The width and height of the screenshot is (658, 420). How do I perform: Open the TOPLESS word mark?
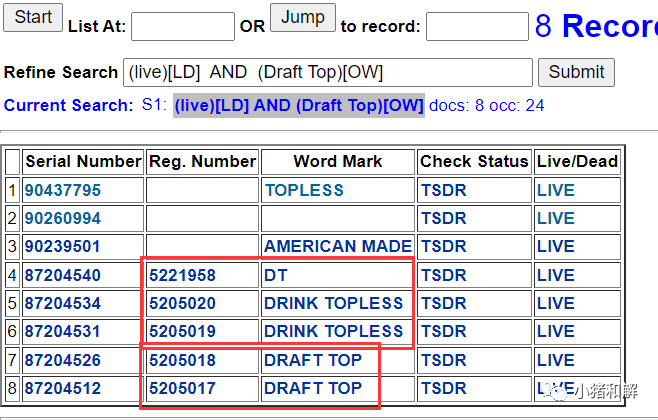[304, 190]
